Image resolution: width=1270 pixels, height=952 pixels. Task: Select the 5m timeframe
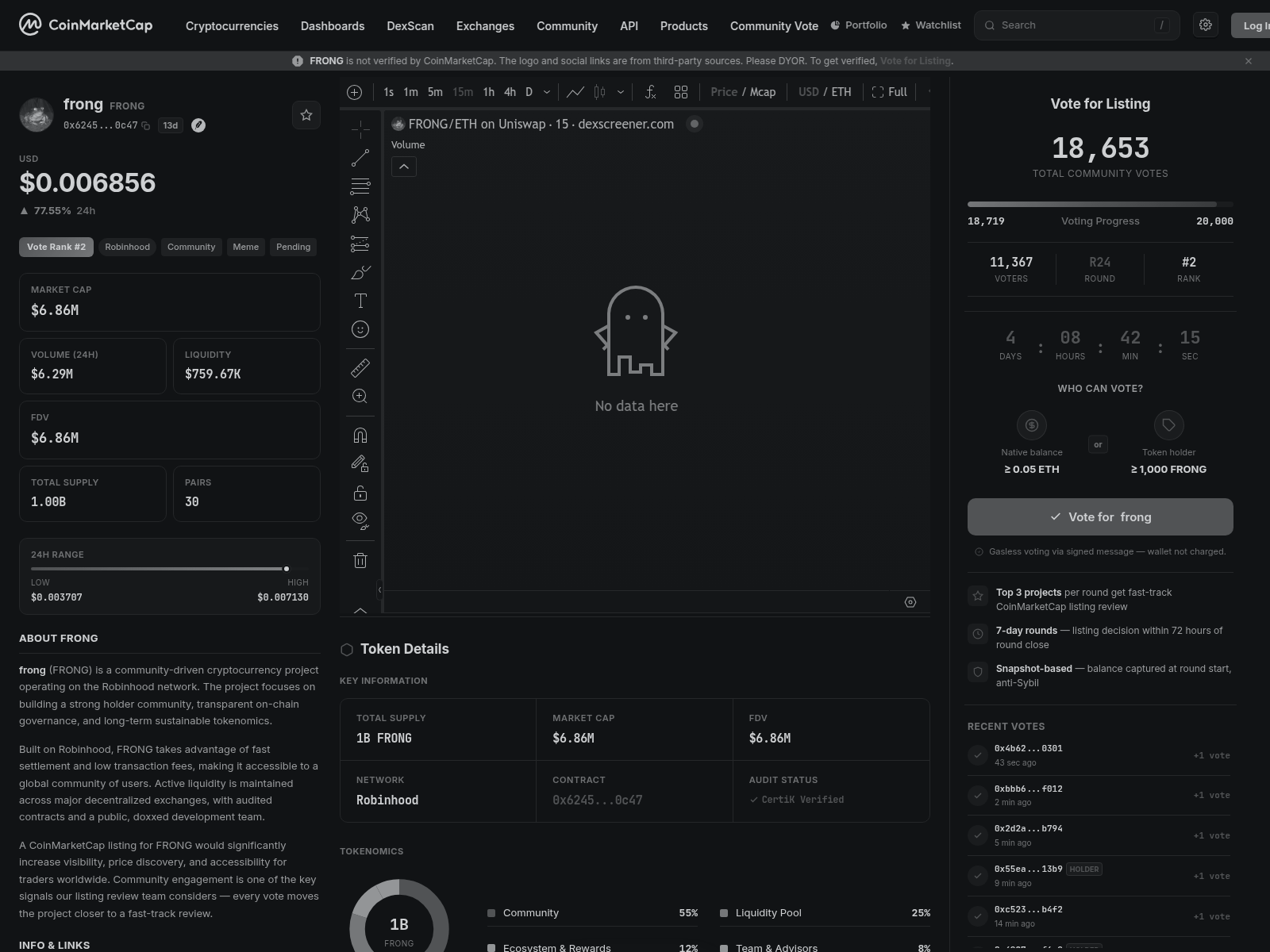pos(435,92)
